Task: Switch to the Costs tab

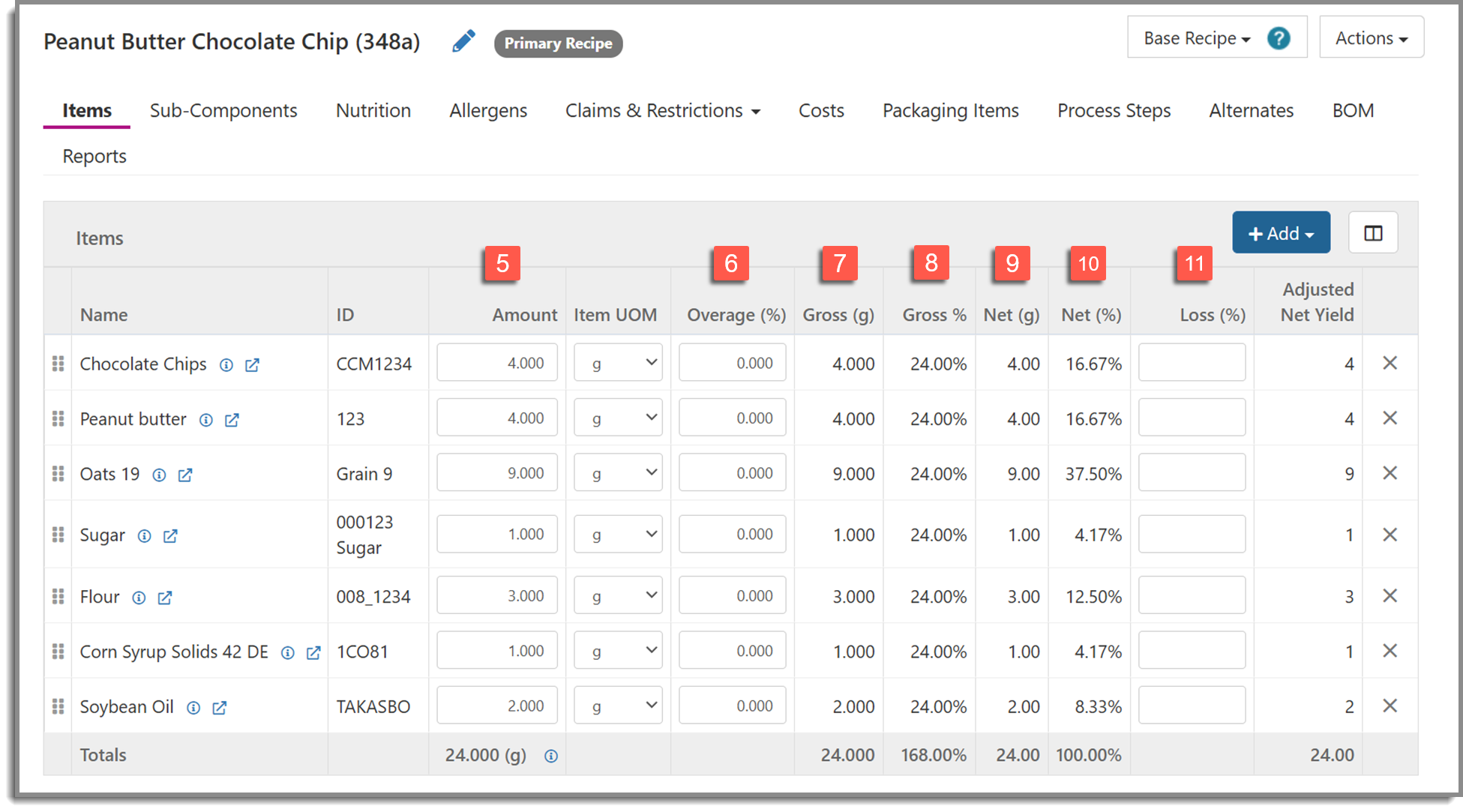Action: click(x=821, y=111)
